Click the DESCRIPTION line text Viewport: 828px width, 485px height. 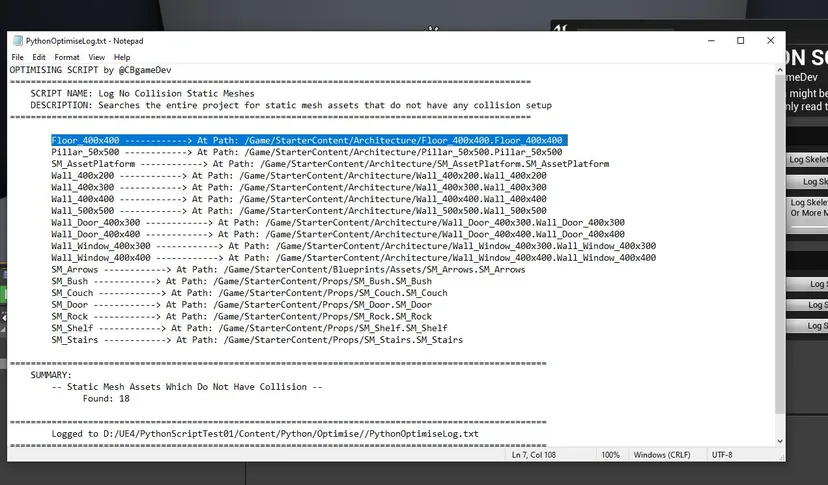point(291,105)
